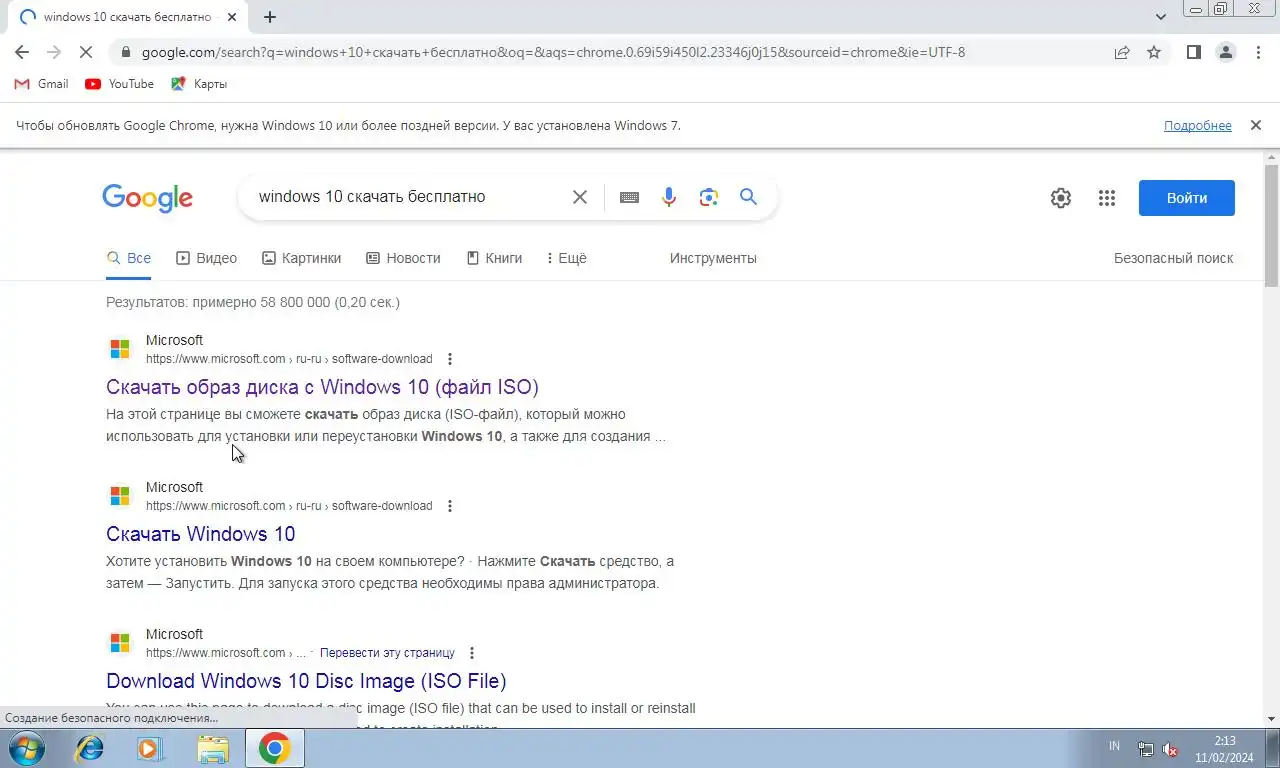The image size is (1280, 768).
Task: Open the Chrome side panel
Action: pyautogui.click(x=1193, y=52)
